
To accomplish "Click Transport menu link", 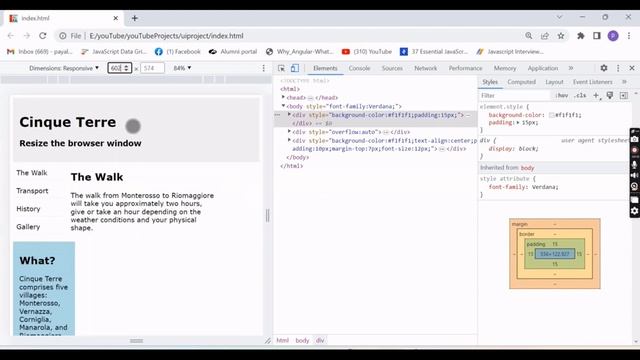I will (32, 191).
